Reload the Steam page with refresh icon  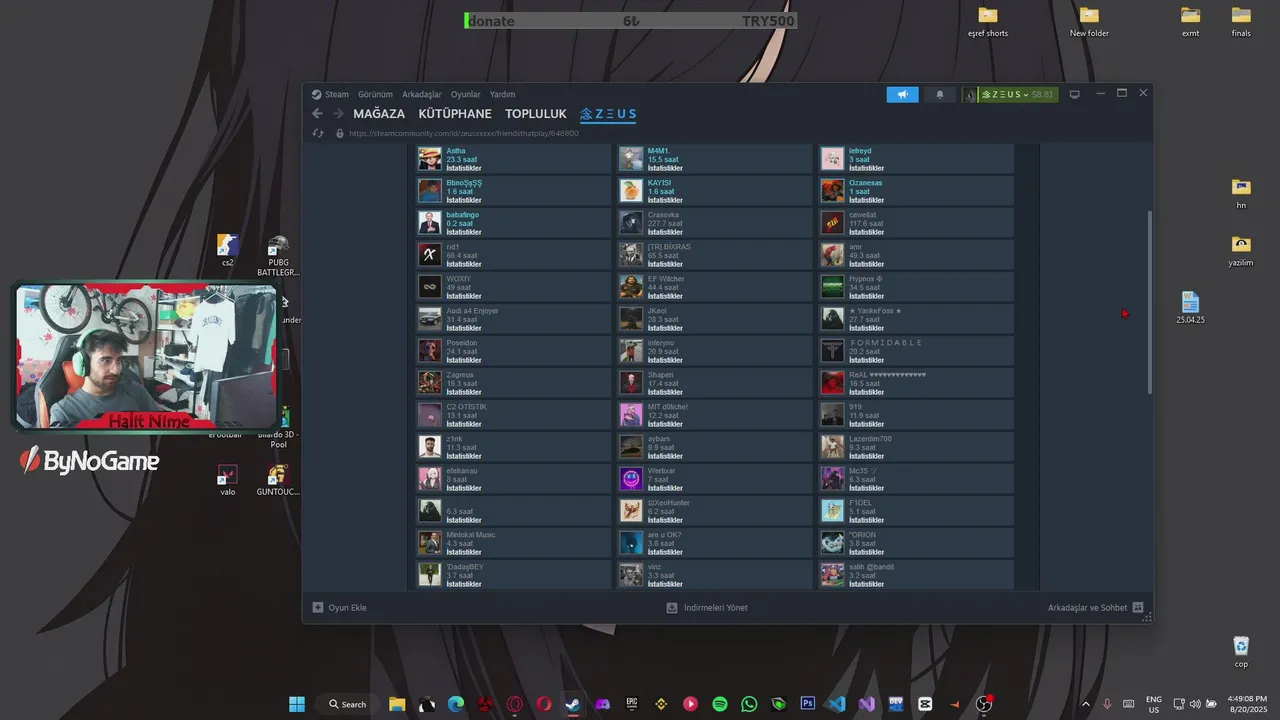tap(318, 133)
